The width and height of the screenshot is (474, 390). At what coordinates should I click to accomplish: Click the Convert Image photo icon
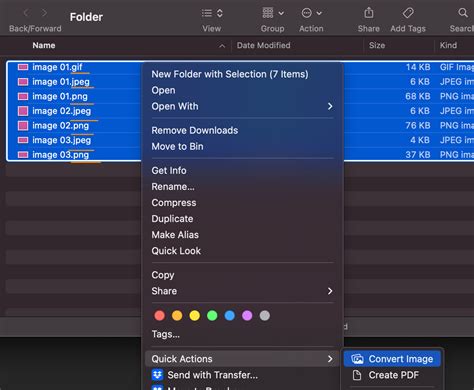tap(357, 359)
